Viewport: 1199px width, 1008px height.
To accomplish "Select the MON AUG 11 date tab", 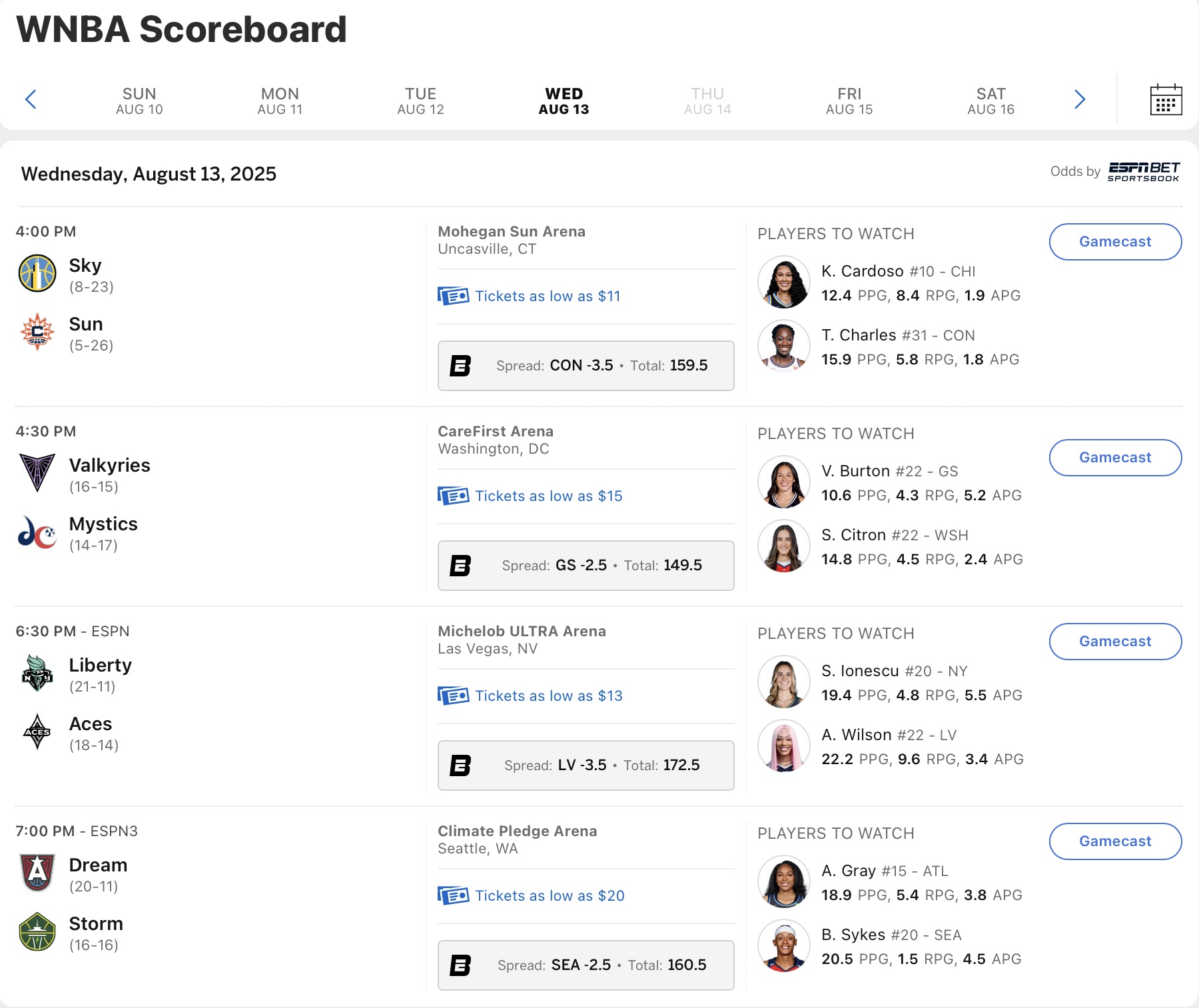I will pyautogui.click(x=280, y=101).
